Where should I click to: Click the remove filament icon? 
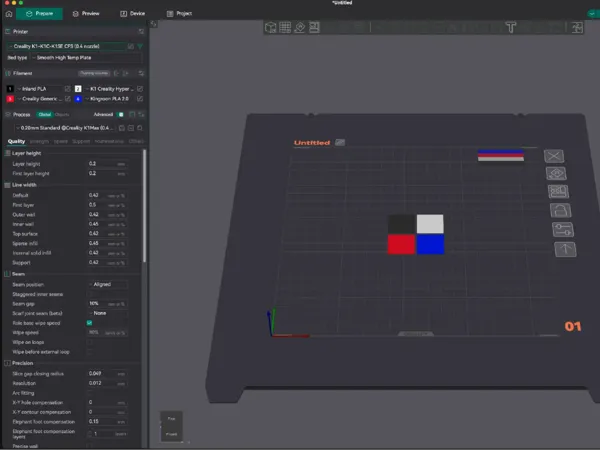point(117,73)
